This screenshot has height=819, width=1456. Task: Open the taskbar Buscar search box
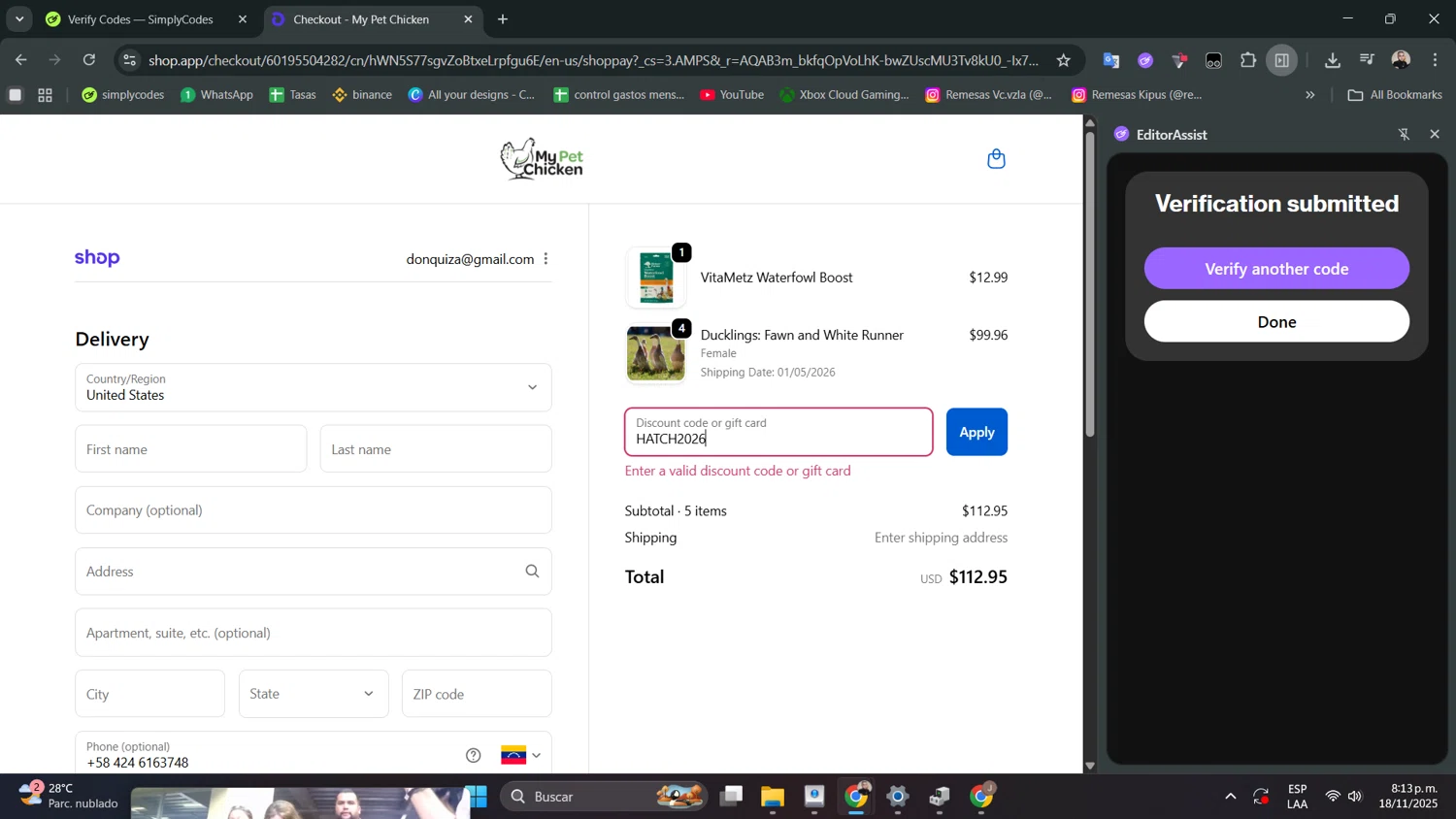tap(604, 797)
